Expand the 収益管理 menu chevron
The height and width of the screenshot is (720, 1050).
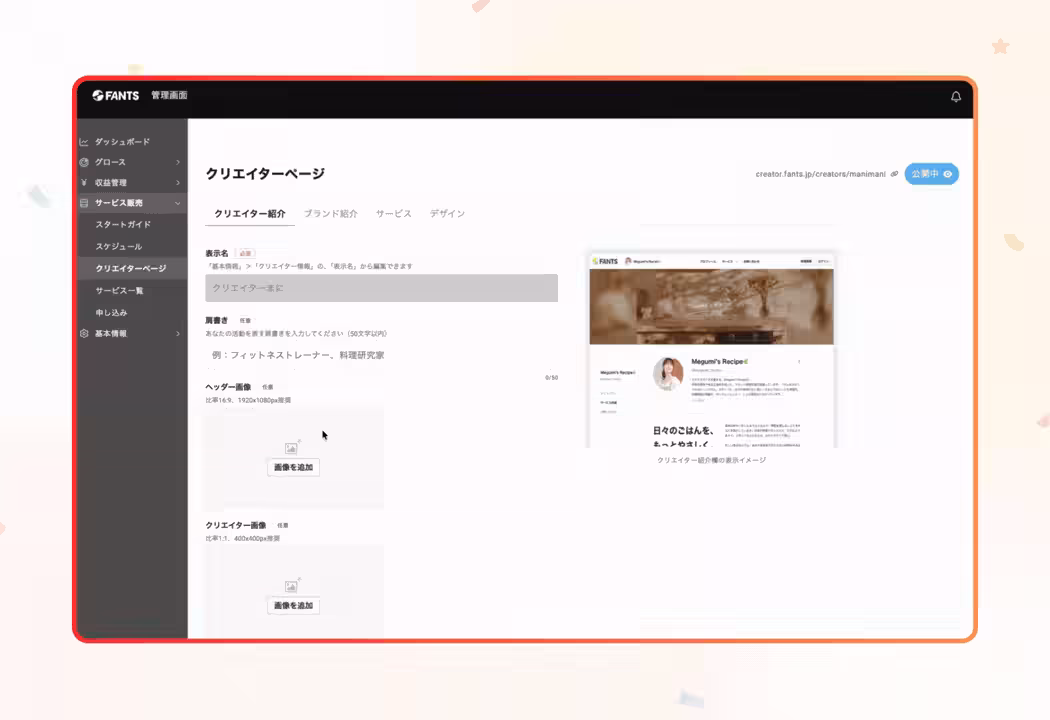click(x=177, y=182)
